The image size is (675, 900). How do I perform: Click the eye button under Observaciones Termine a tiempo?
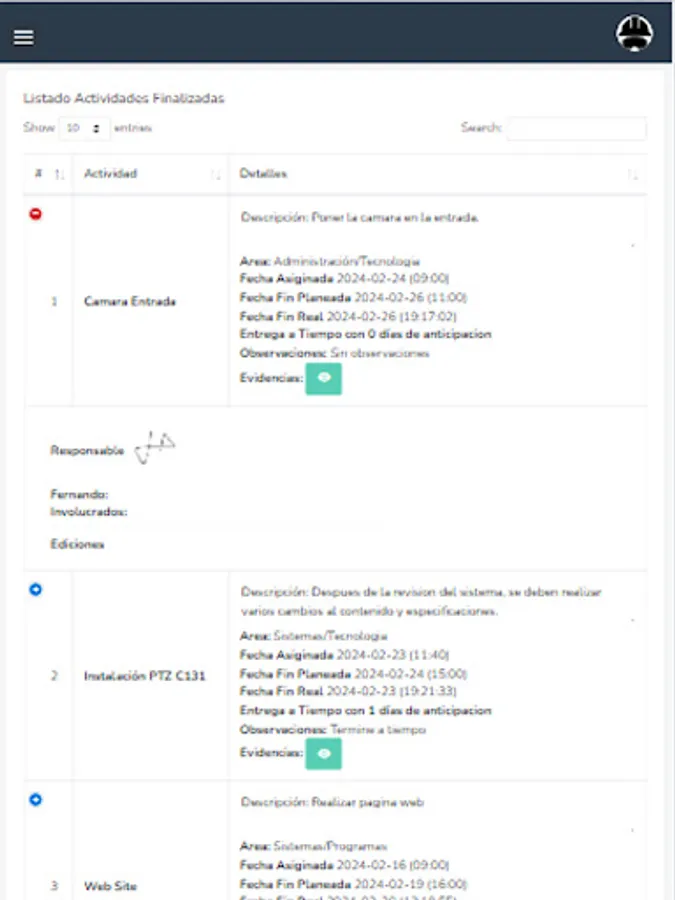(324, 754)
